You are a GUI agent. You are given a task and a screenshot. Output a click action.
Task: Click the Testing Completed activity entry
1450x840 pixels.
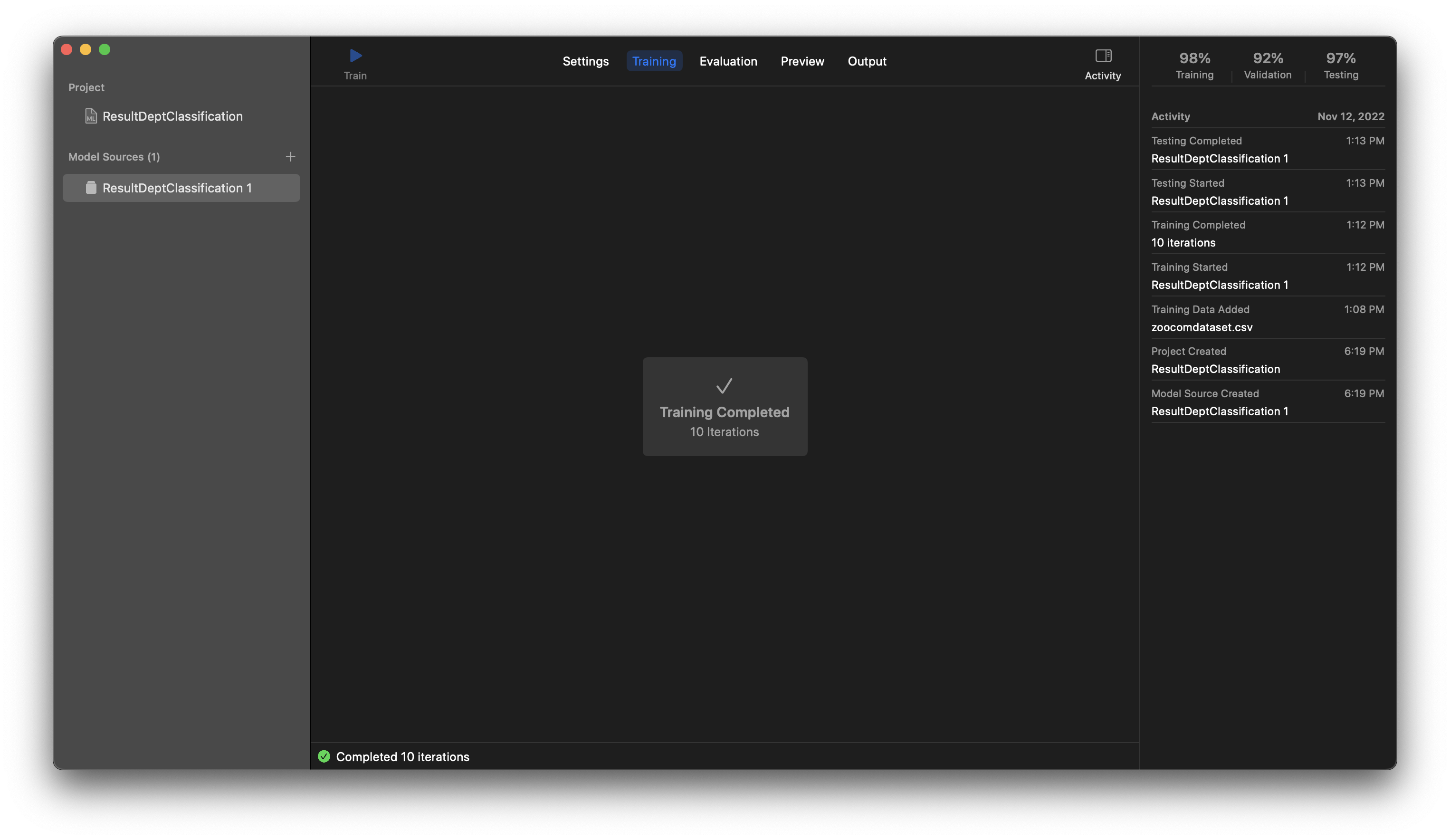point(1267,150)
